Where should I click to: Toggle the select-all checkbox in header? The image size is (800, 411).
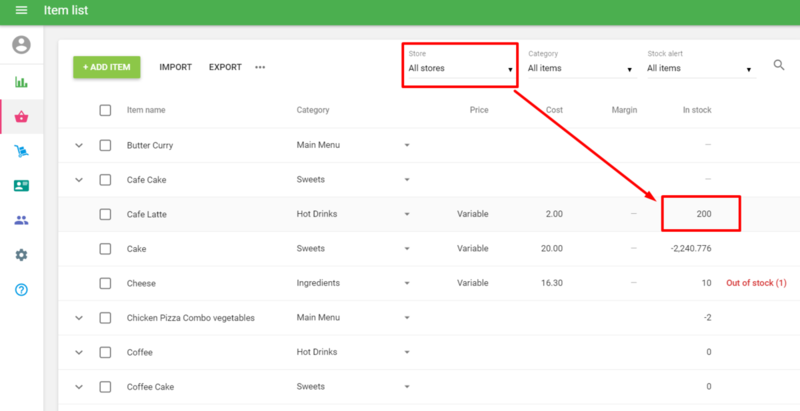(105, 110)
